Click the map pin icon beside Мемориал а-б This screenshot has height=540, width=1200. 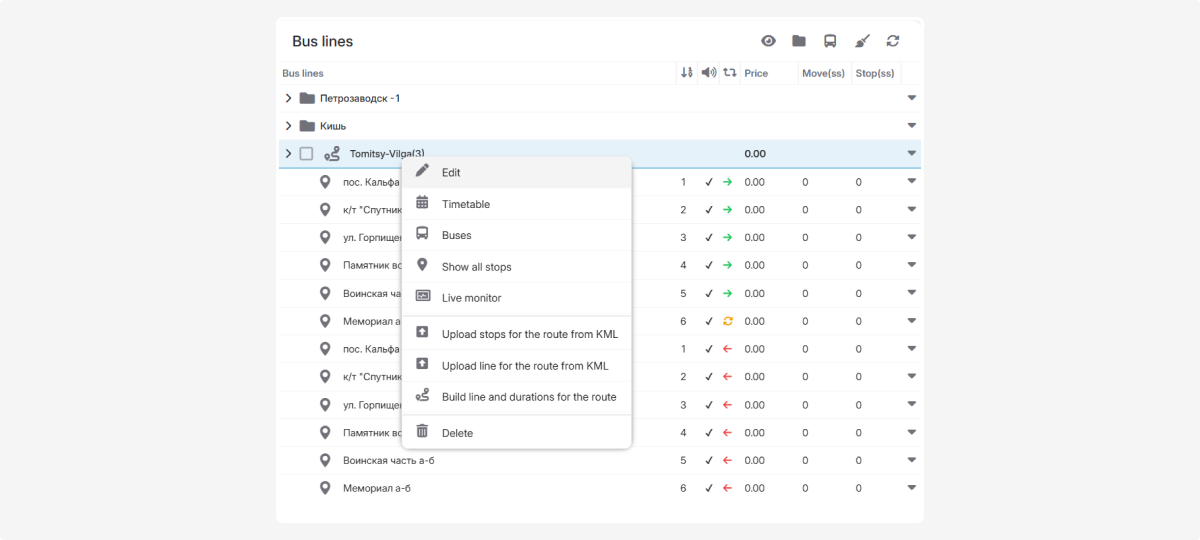pos(325,488)
